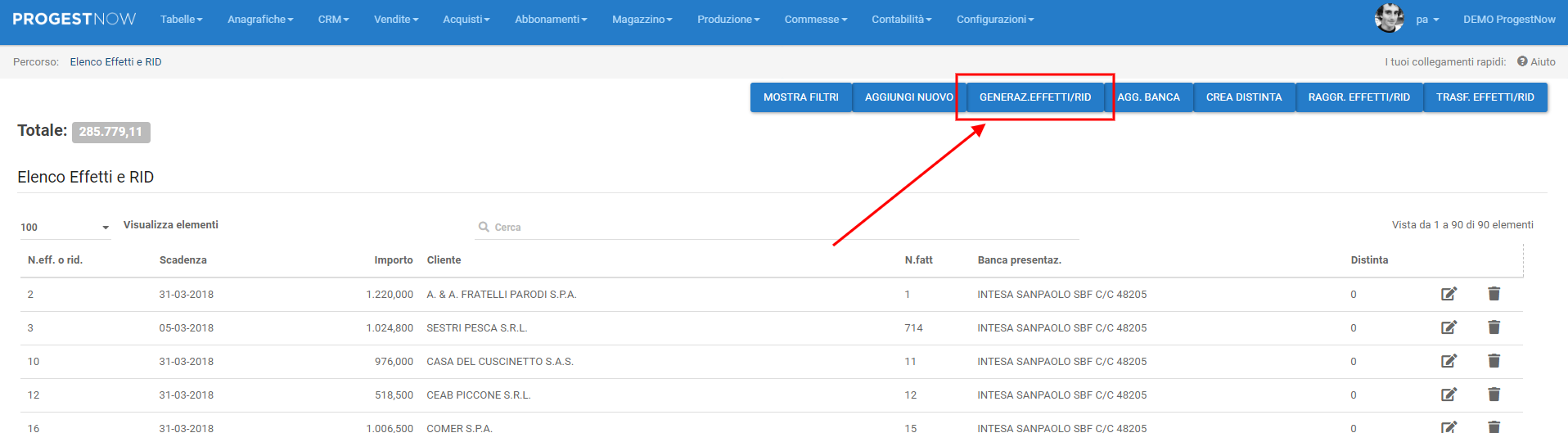Delete the SESTRI PESCA S.R.L. entry

point(1494,327)
